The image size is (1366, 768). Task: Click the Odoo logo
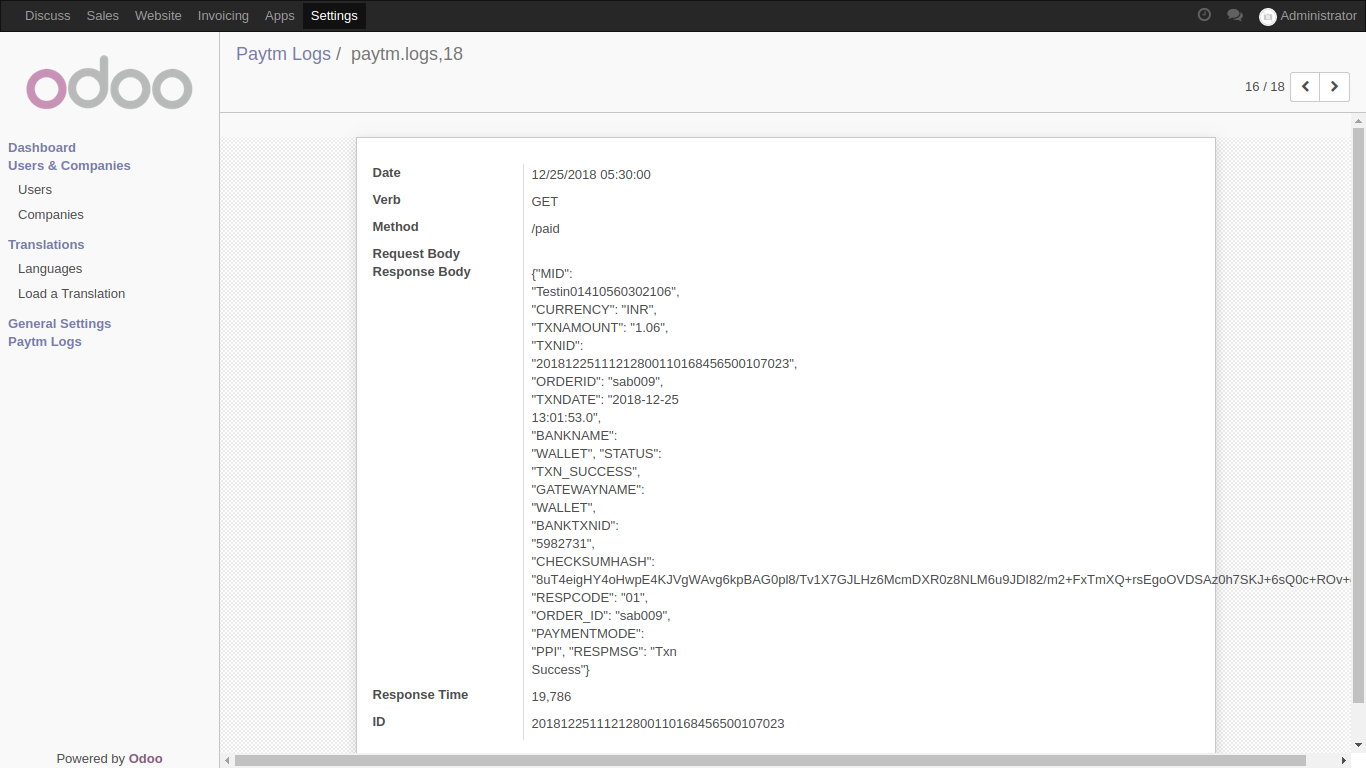pos(109,83)
